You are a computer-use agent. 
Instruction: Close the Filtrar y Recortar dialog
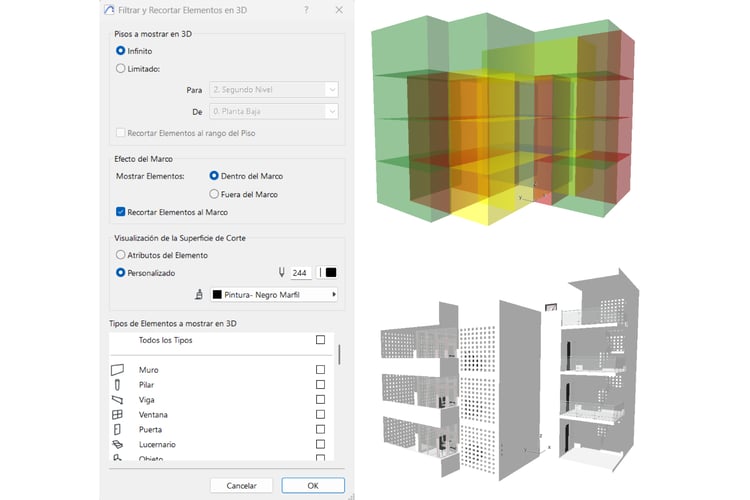tap(339, 10)
